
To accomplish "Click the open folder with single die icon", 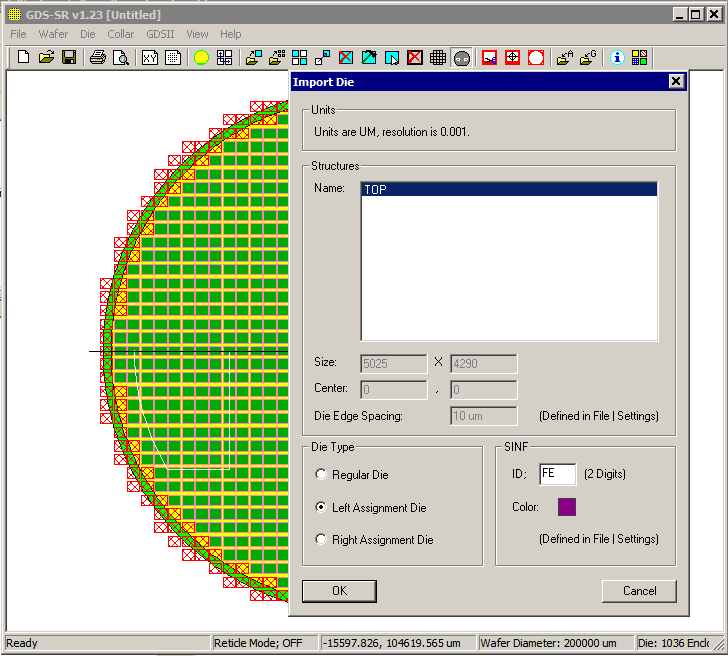I will [254, 58].
